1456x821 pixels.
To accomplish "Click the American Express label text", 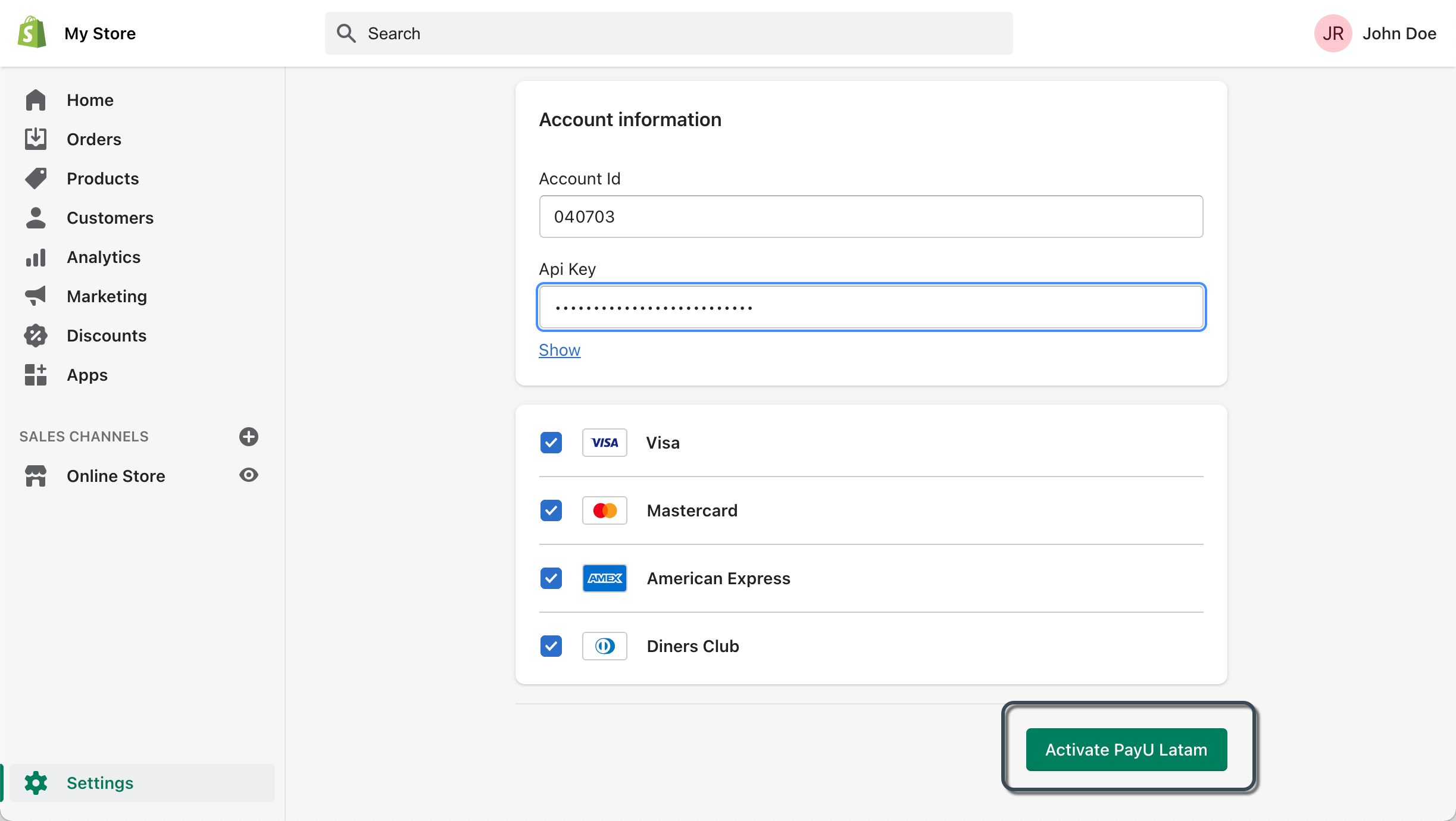I will point(718,578).
